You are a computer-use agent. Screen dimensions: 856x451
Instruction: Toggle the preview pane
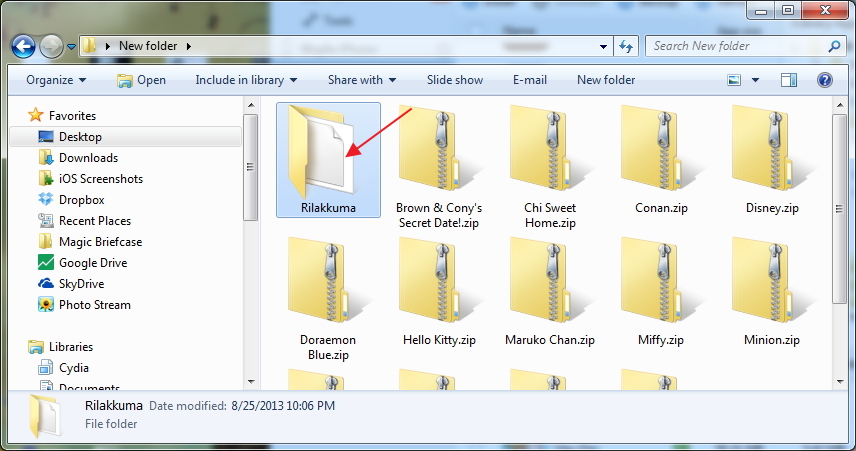click(x=789, y=80)
